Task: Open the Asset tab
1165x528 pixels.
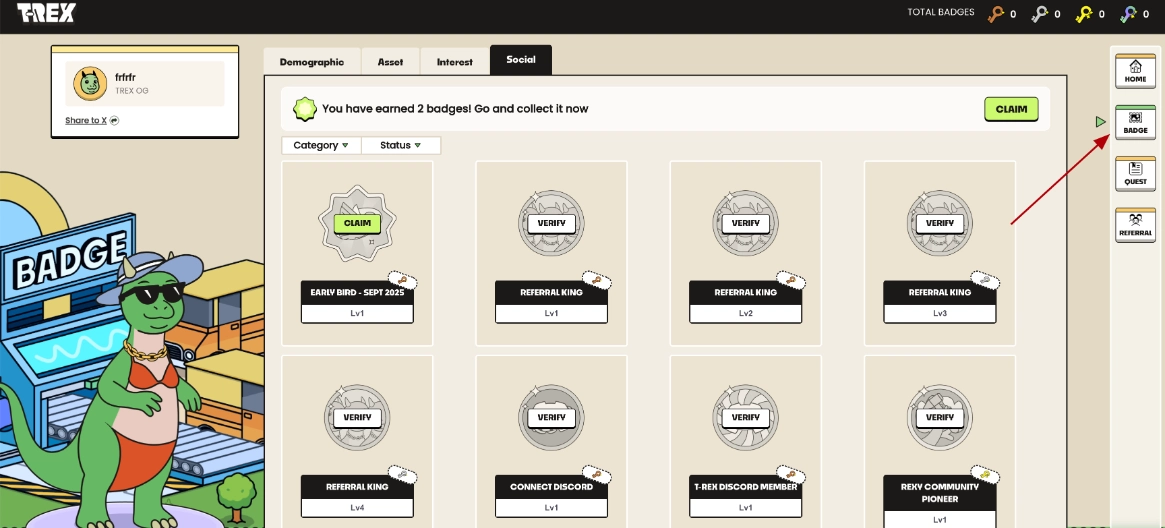Action: tap(390, 62)
